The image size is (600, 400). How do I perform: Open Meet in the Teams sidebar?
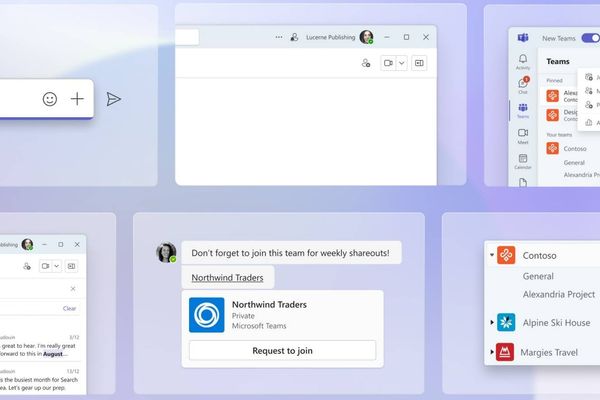click(523, 136)
